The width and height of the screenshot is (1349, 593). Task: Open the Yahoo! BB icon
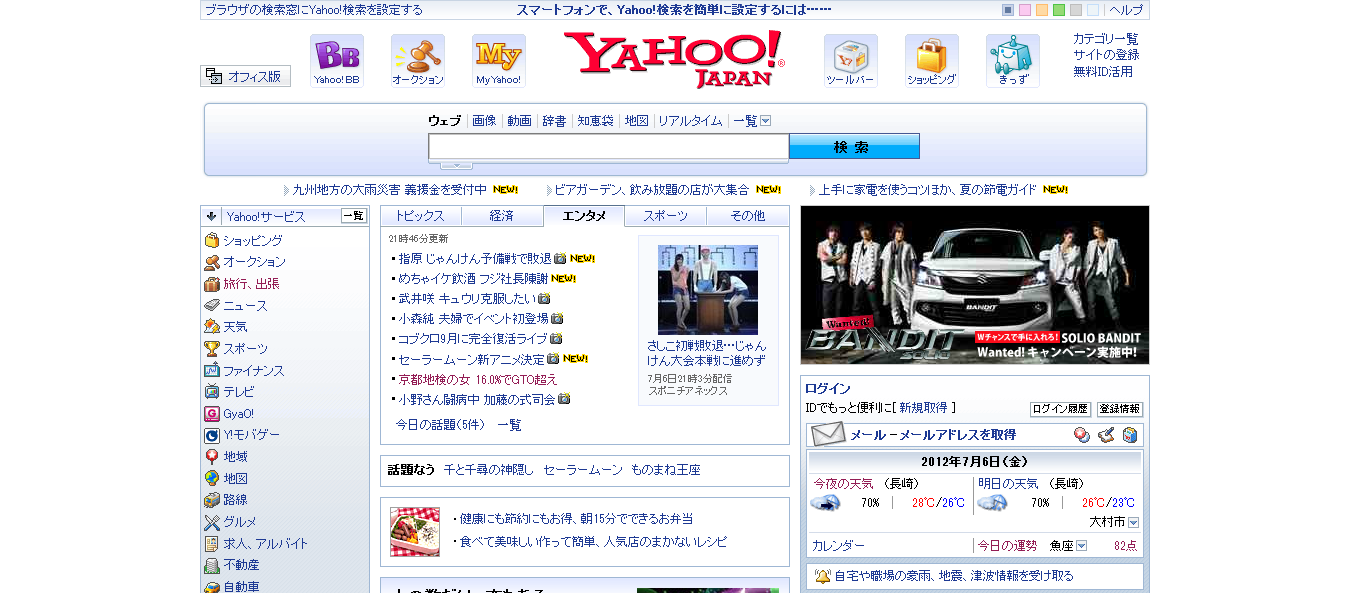[x=337, y=61]
